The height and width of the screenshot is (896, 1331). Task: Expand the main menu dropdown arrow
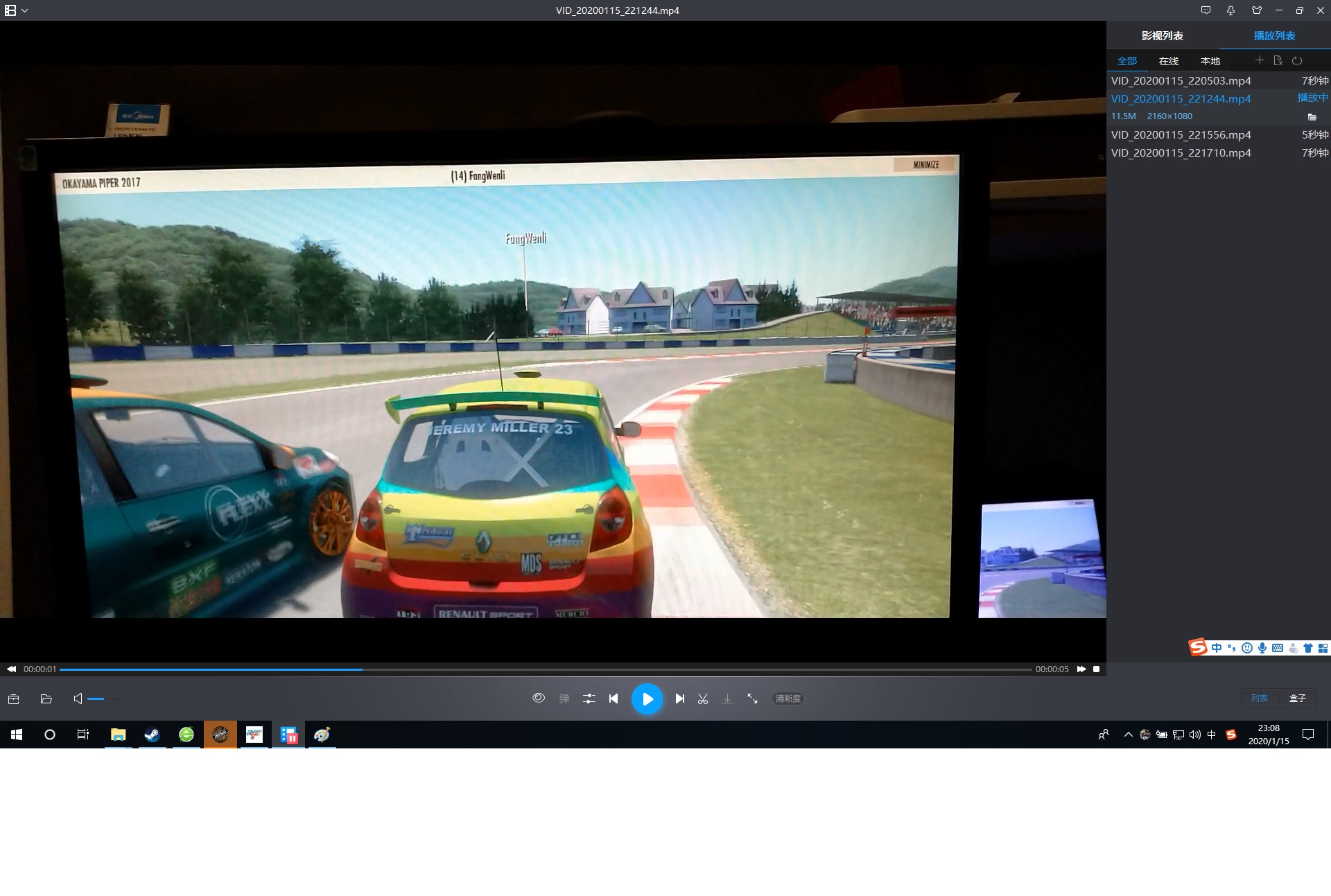point(25,10)
